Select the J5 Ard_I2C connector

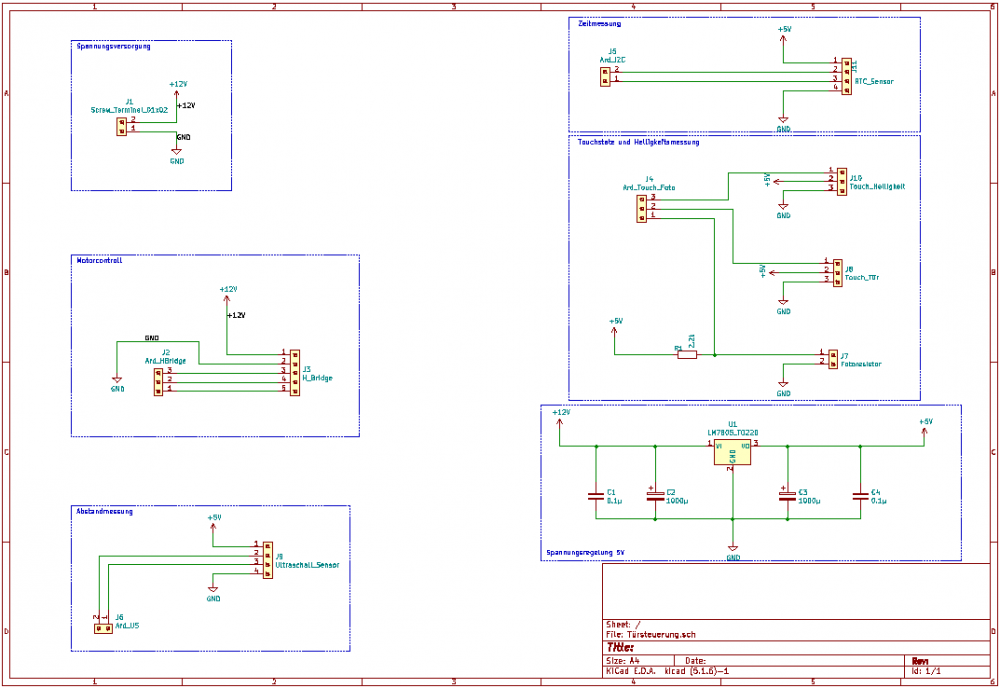click(606, 75)
